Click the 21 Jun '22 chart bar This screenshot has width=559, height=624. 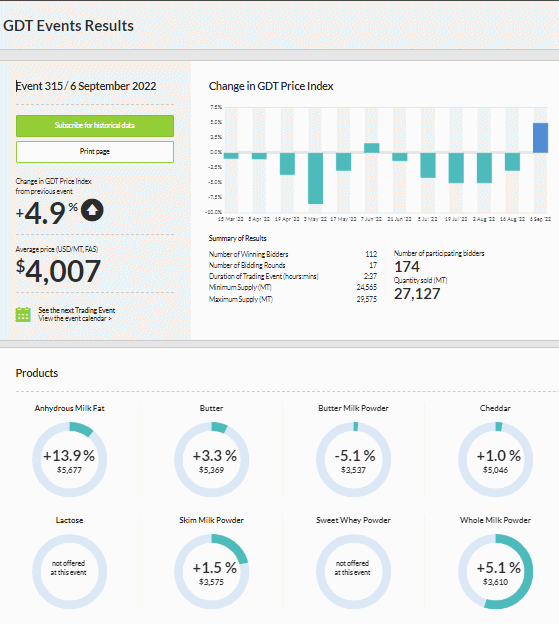400,157
